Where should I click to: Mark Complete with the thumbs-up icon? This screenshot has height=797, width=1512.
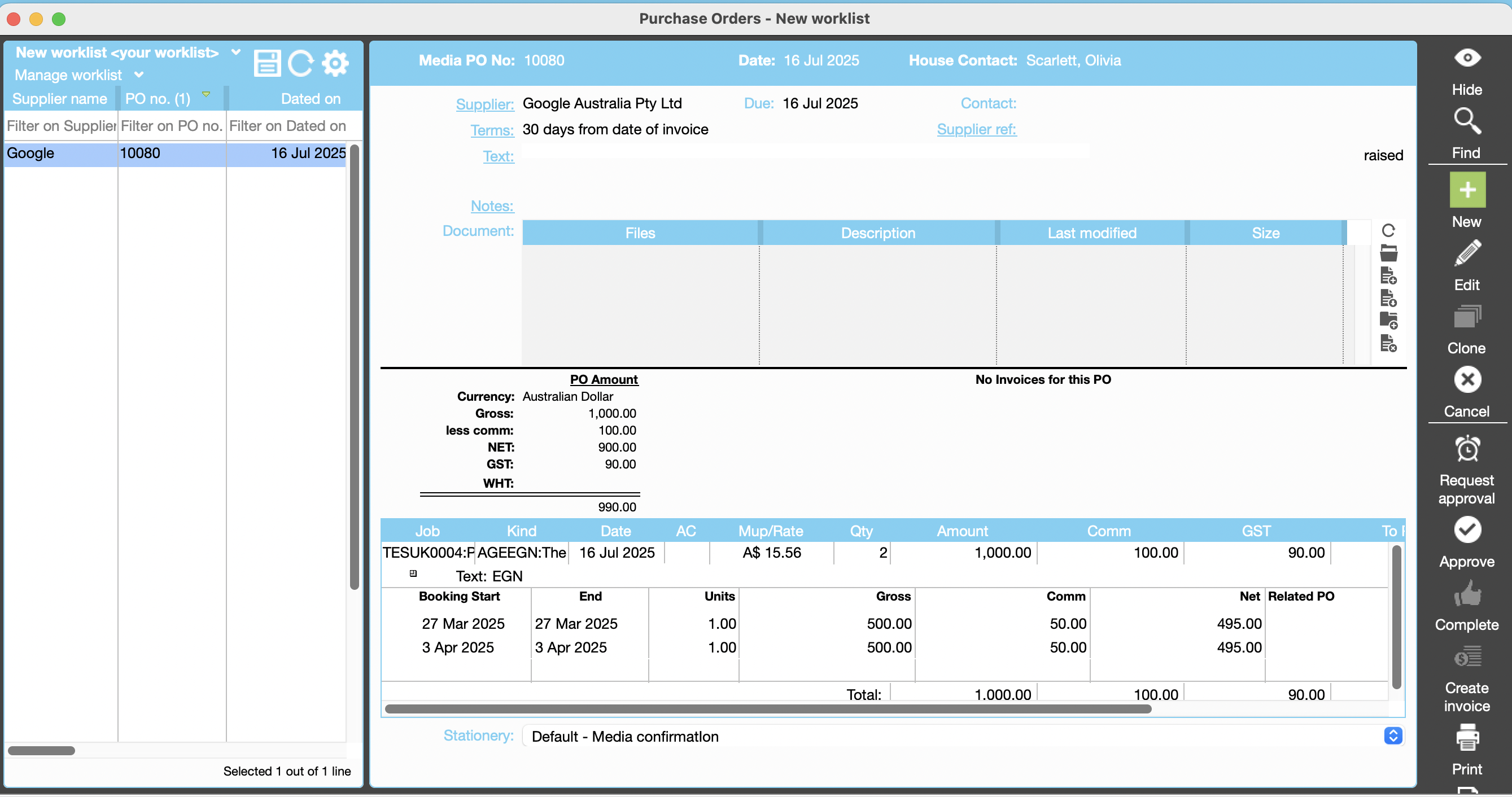point(1467,593)
